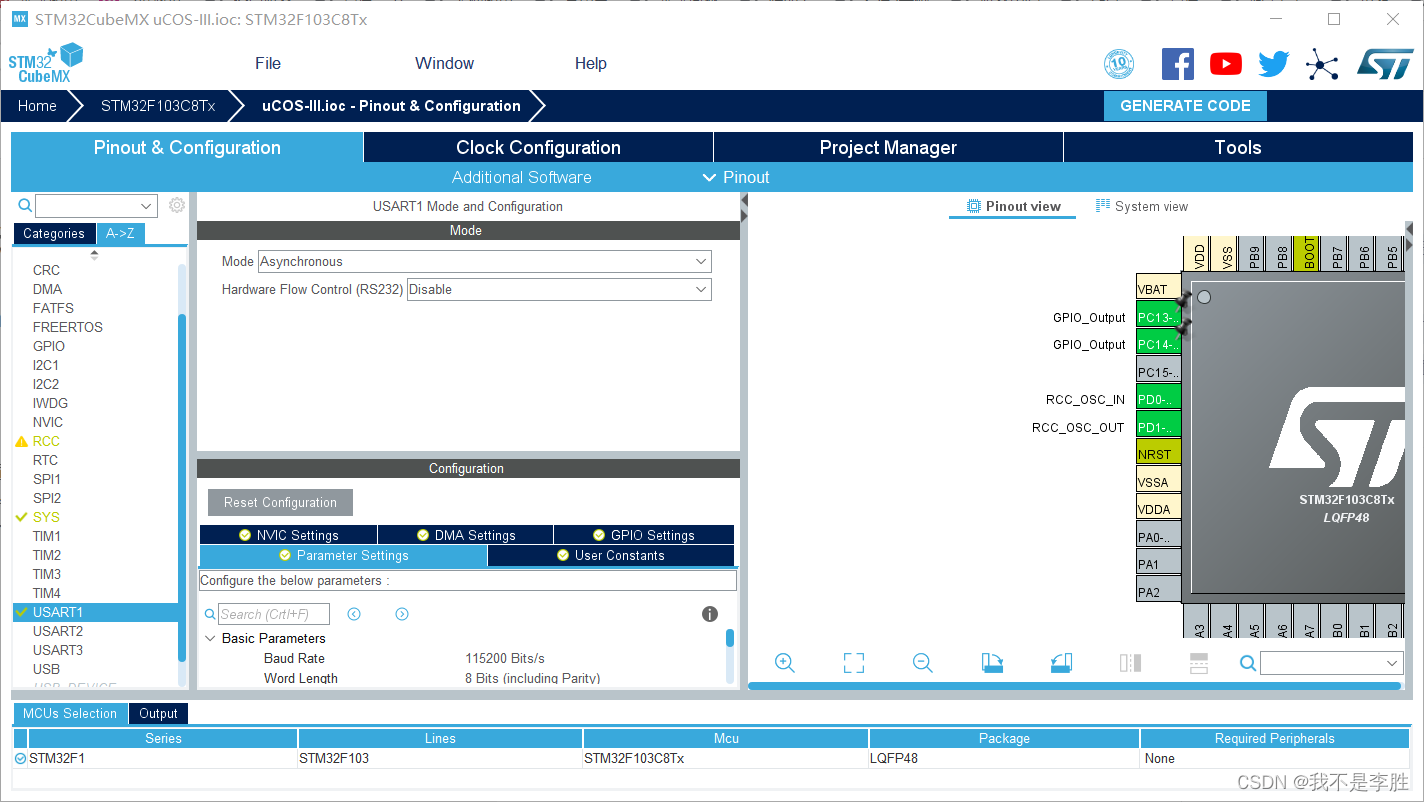Collapse the left panel via top arrow
The height and width of the screenshot is (802, 1424).
(744, 200)
